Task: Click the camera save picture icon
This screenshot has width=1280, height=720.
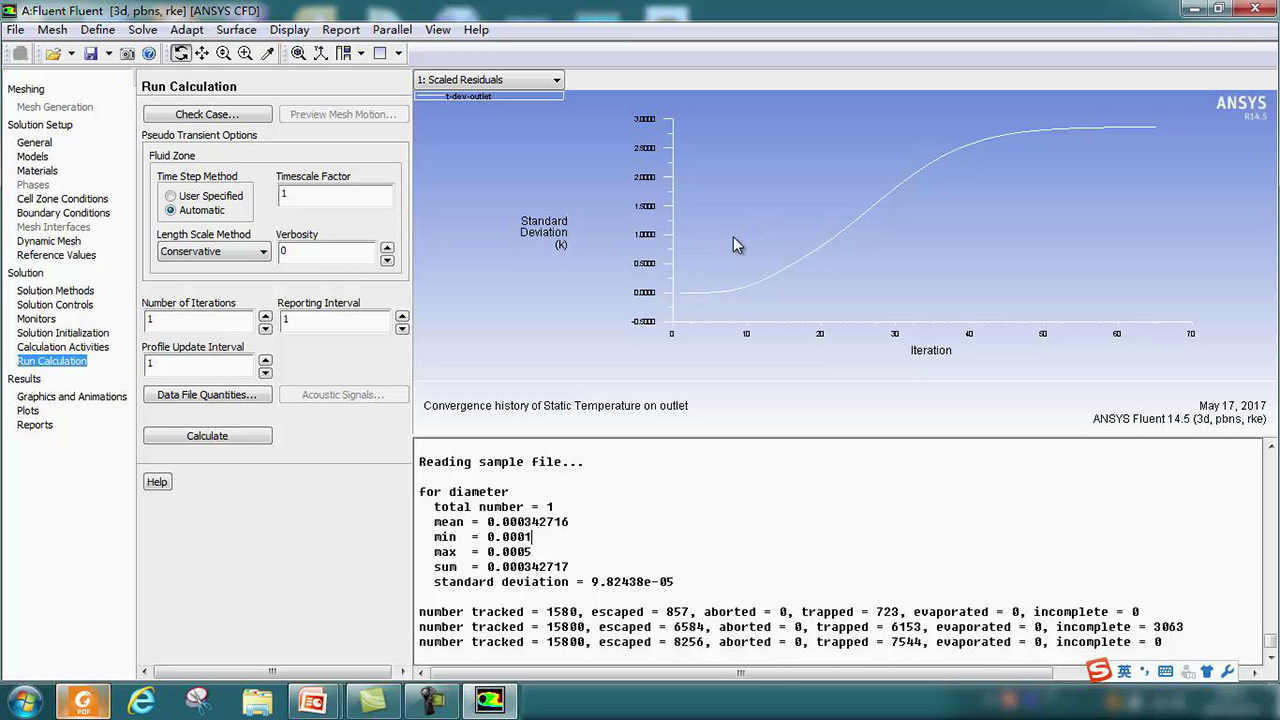Action: click(x=128, y=54)
